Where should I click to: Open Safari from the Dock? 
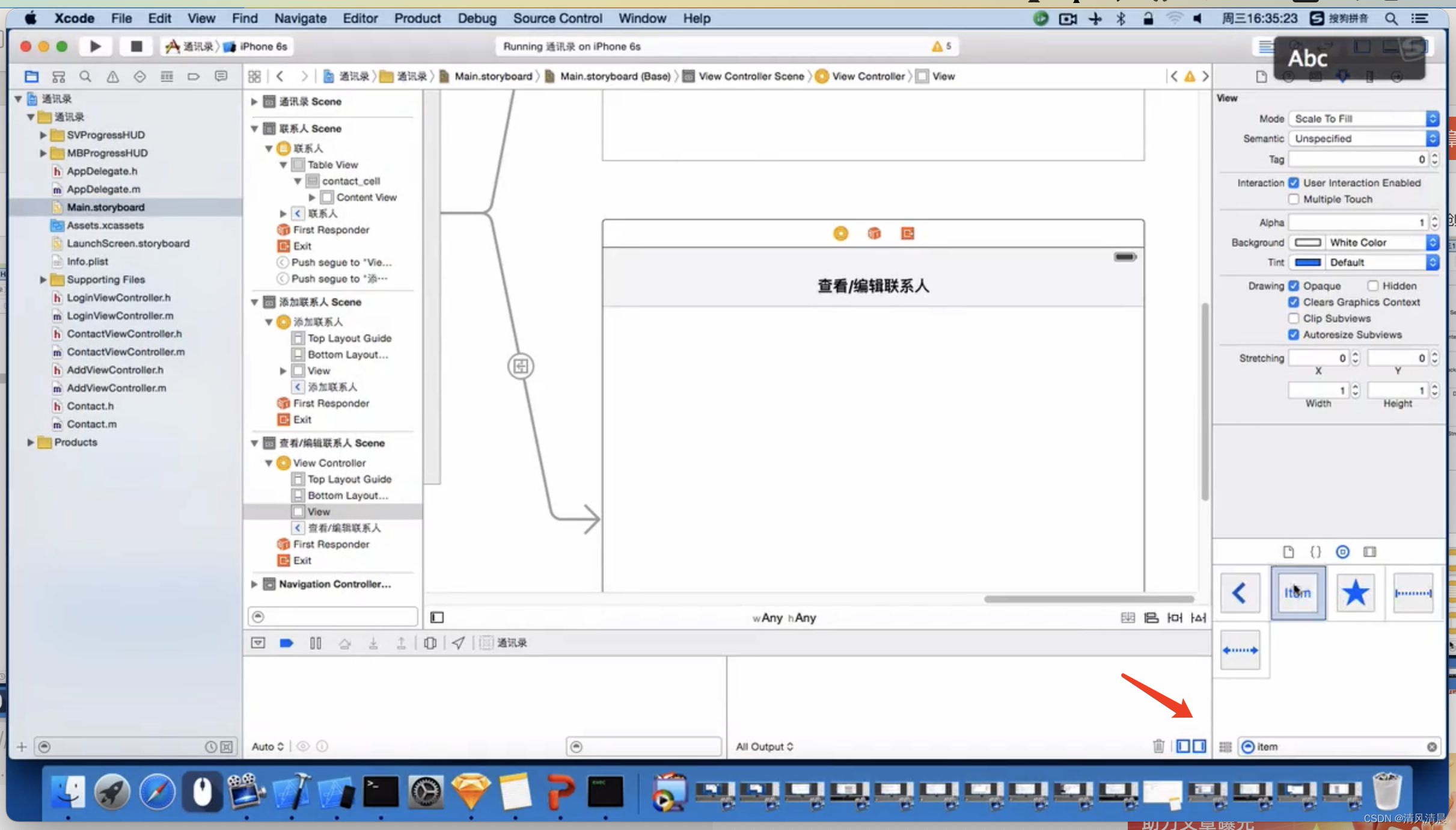click(157, 792)
